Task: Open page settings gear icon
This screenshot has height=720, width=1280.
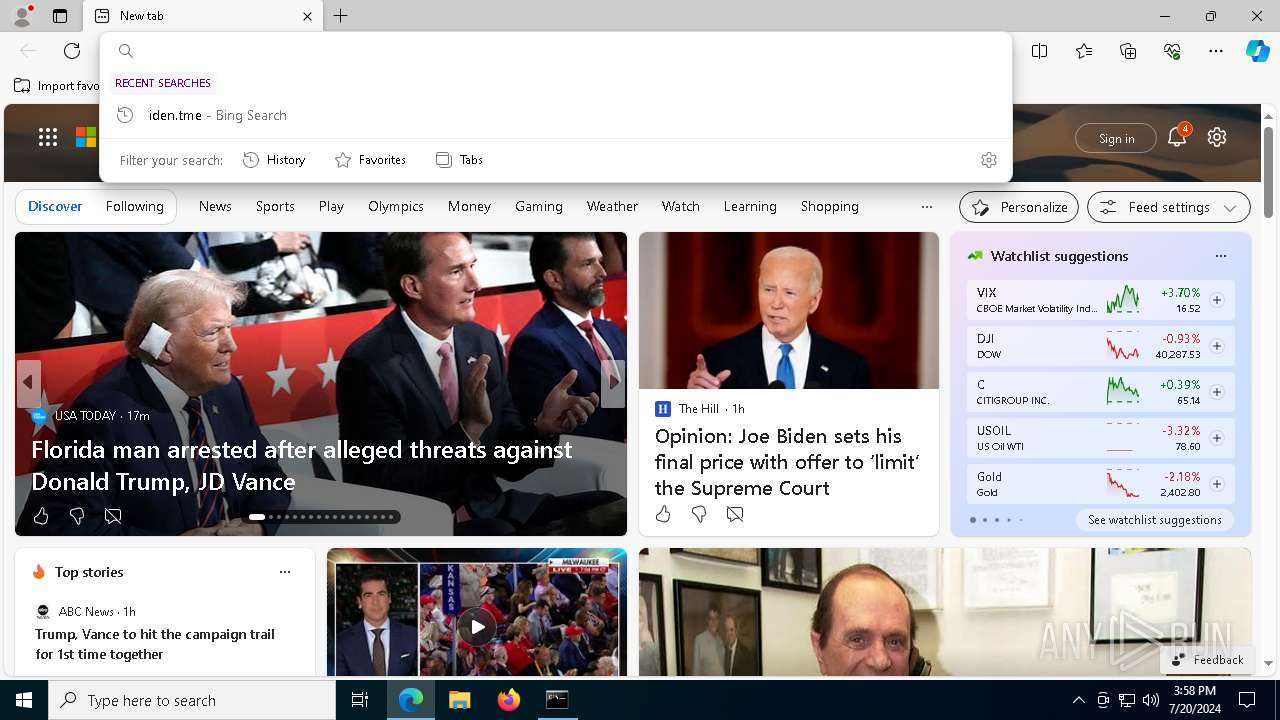Action: (1217, 138)
